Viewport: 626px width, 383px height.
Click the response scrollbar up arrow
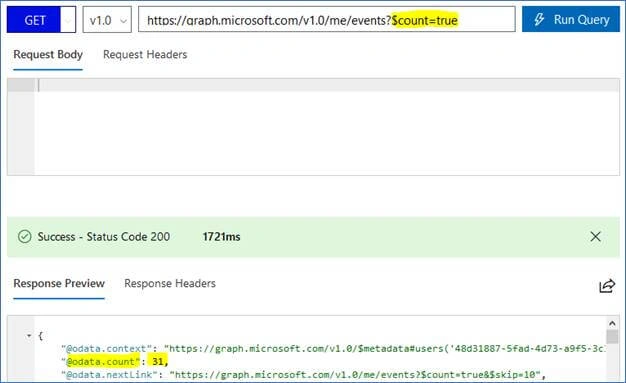point(612,323)
